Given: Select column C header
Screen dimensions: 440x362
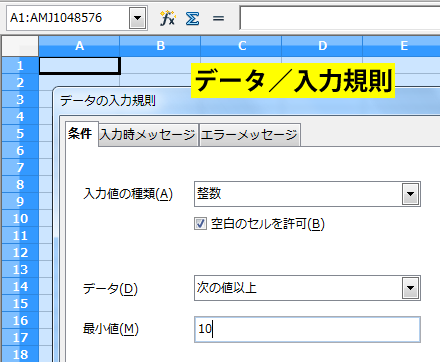Looking at the screenshot, I should click(241, 46).
